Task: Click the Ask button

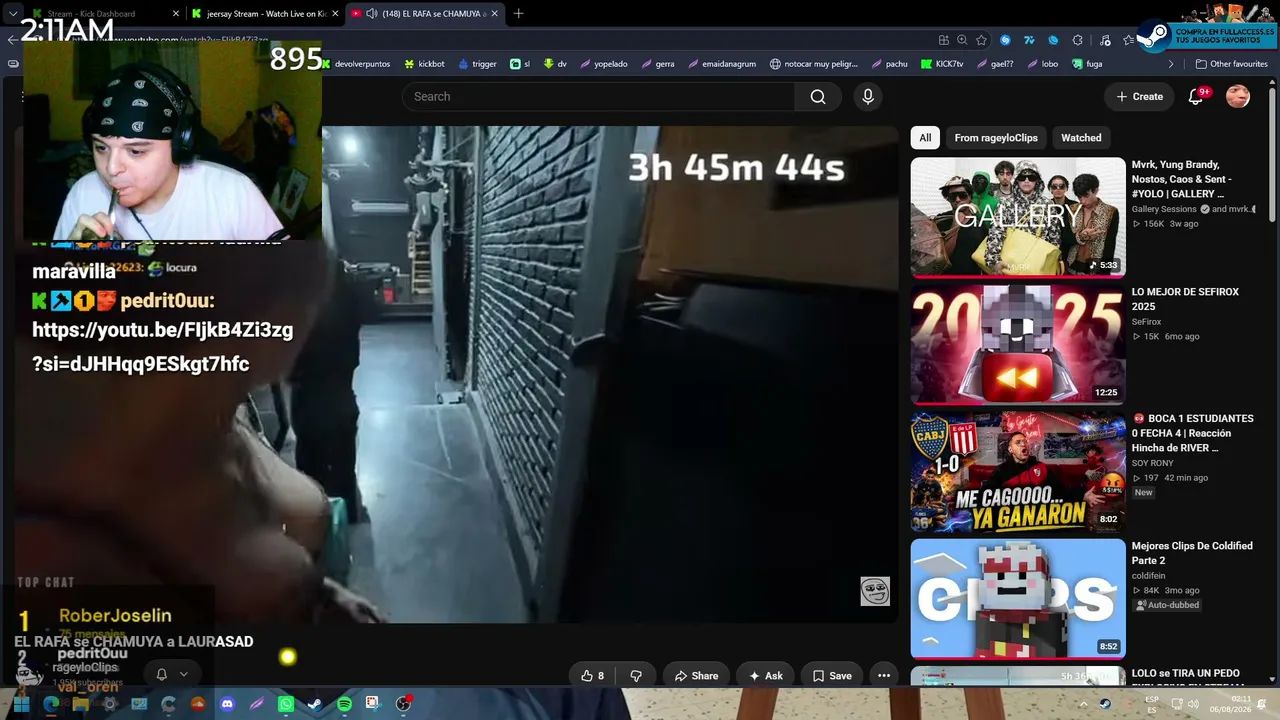Action: coord(766,676)
